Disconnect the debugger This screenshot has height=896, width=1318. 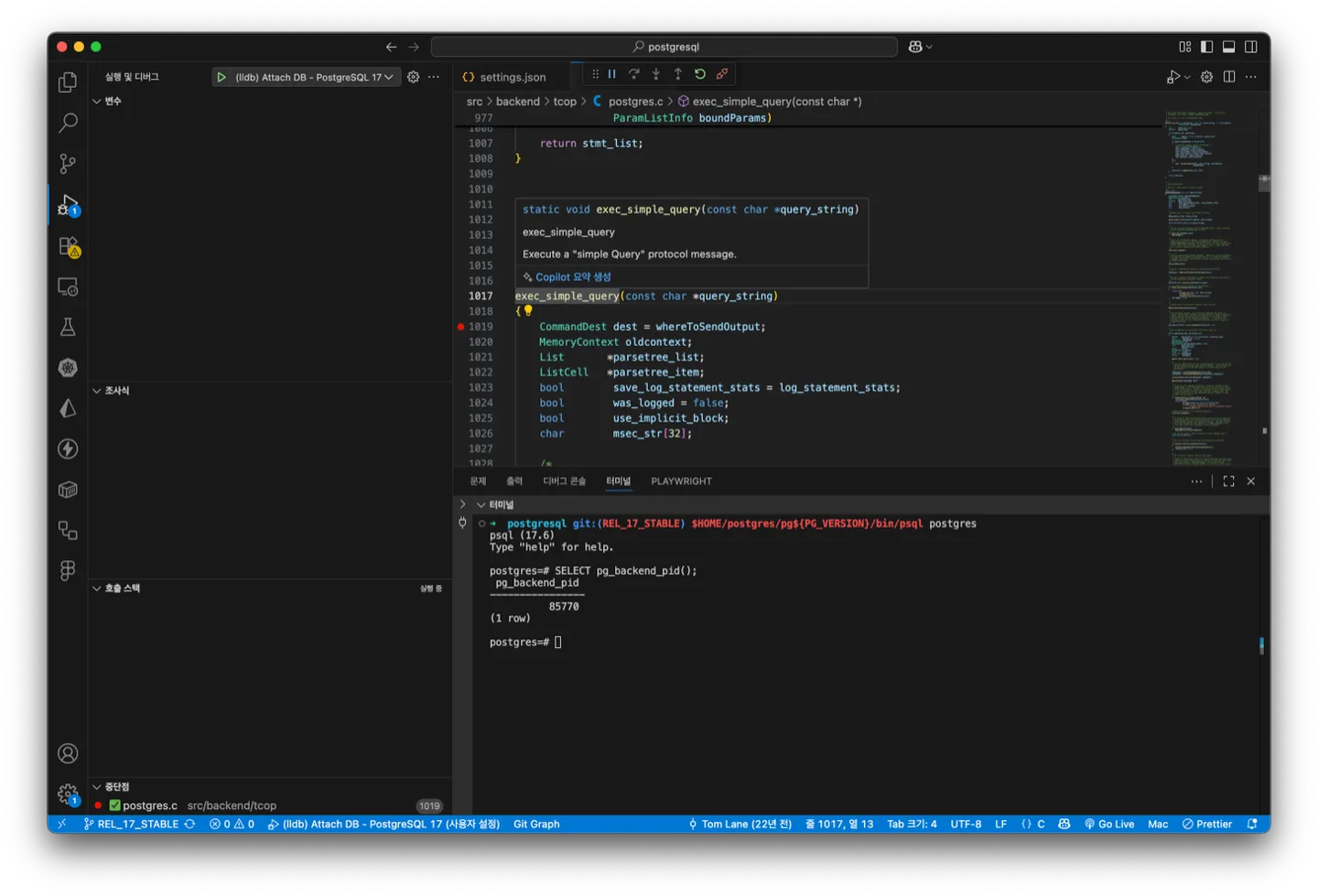(x=722, y=74)
